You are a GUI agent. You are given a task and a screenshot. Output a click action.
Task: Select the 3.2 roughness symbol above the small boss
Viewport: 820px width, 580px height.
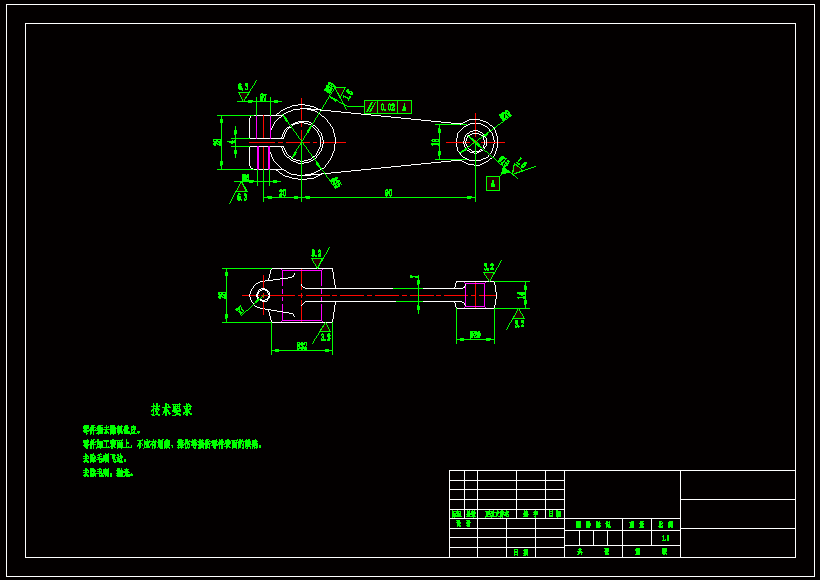click(491, 270)
